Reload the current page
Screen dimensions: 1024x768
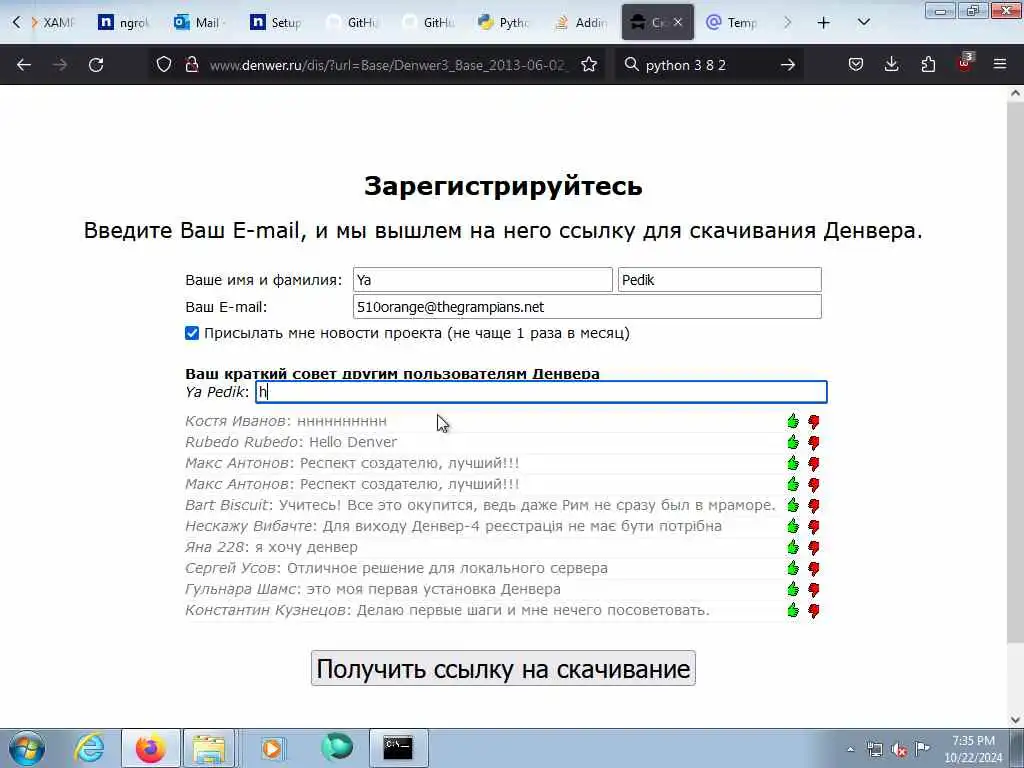click(x=96, y=65)
